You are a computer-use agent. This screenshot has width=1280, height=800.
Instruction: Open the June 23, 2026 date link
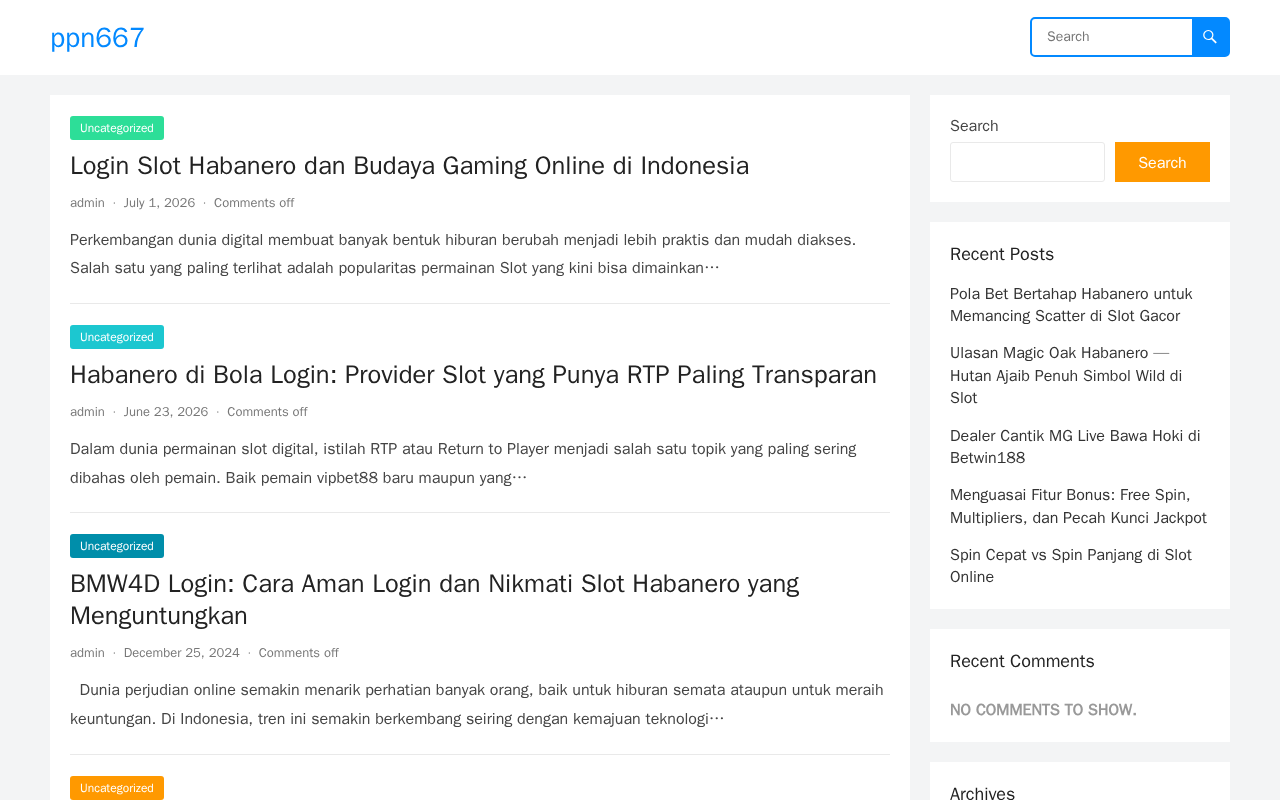(166, 412)
